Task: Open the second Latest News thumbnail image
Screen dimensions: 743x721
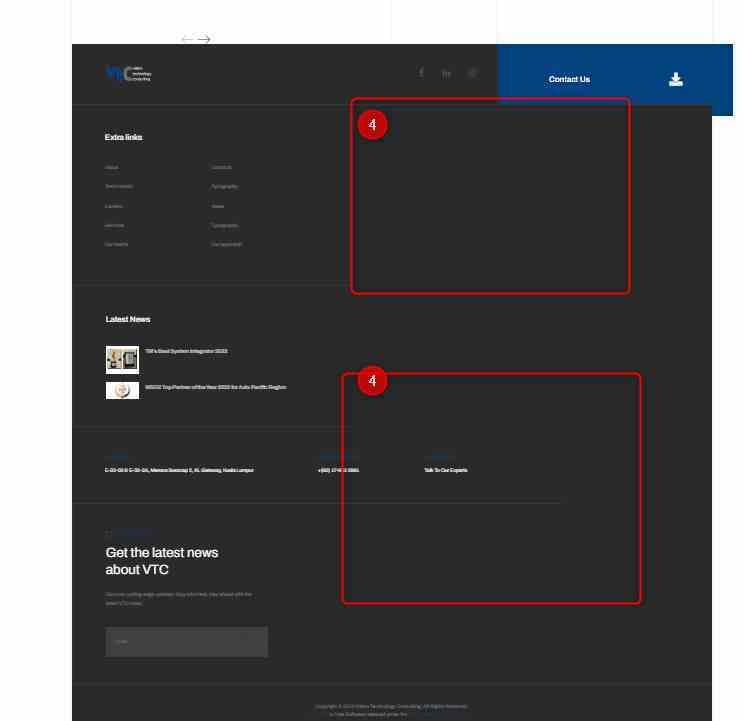Action: point(122,391)
